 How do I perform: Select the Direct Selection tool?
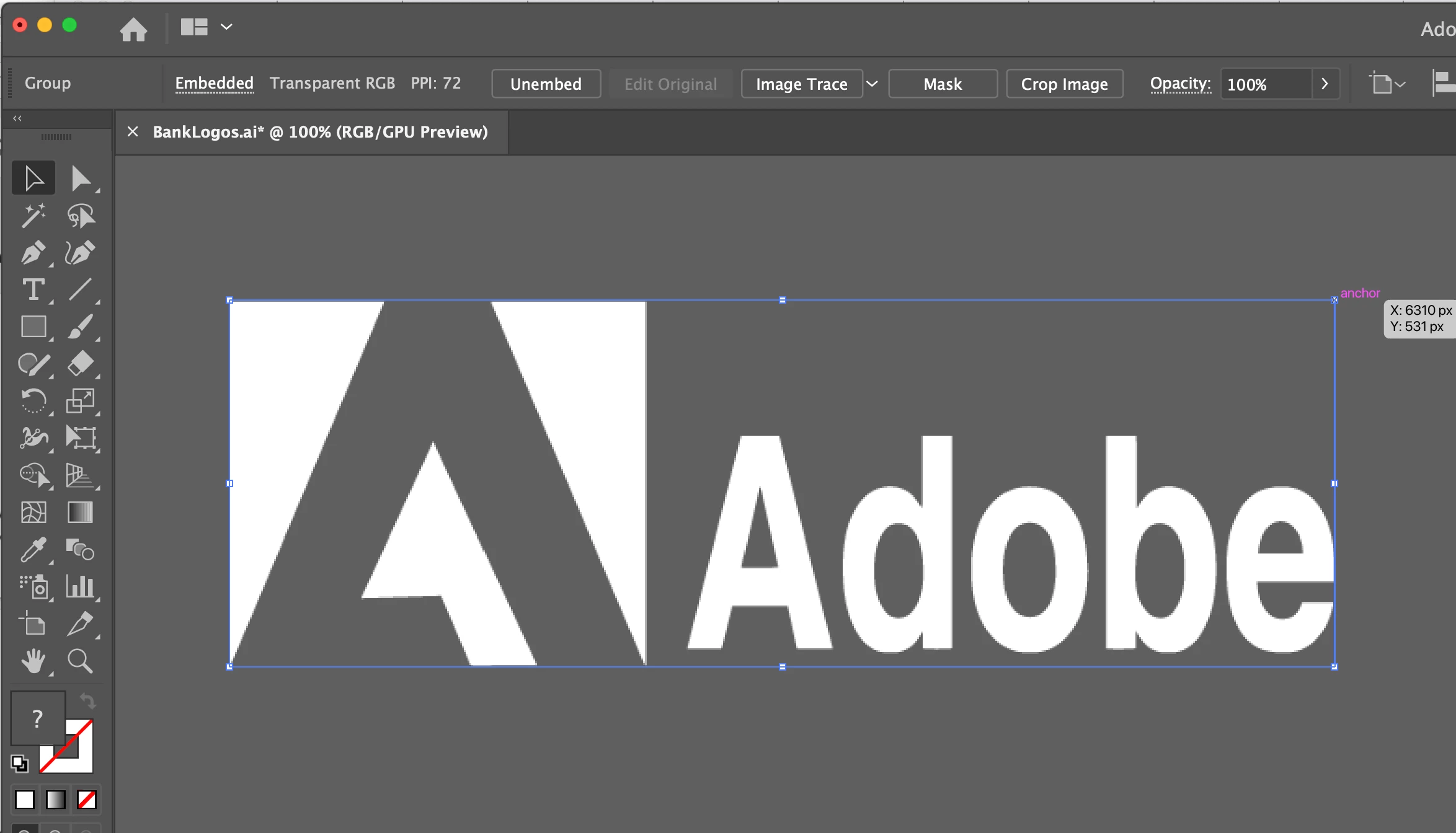pos(81,178)
